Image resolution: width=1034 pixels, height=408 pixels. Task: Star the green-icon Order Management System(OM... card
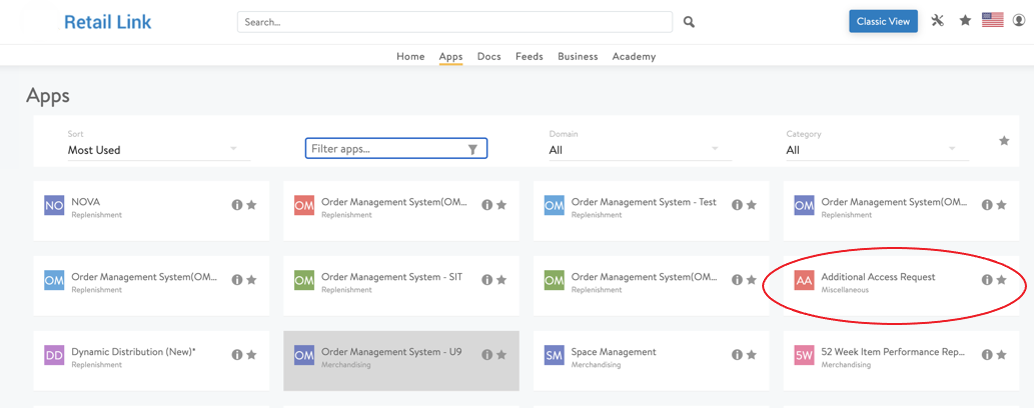tap(752, 279)
